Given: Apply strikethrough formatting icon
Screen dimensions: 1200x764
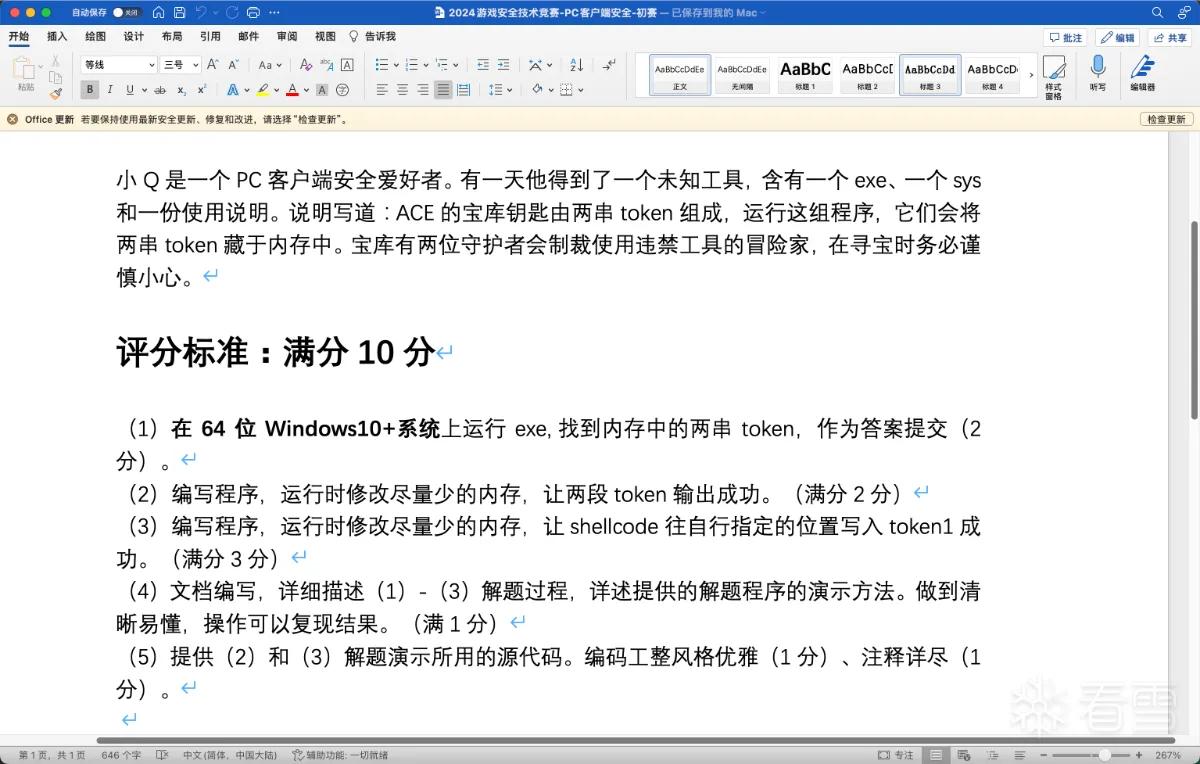Looking at the screenshot, I should (x=160, y=90).
